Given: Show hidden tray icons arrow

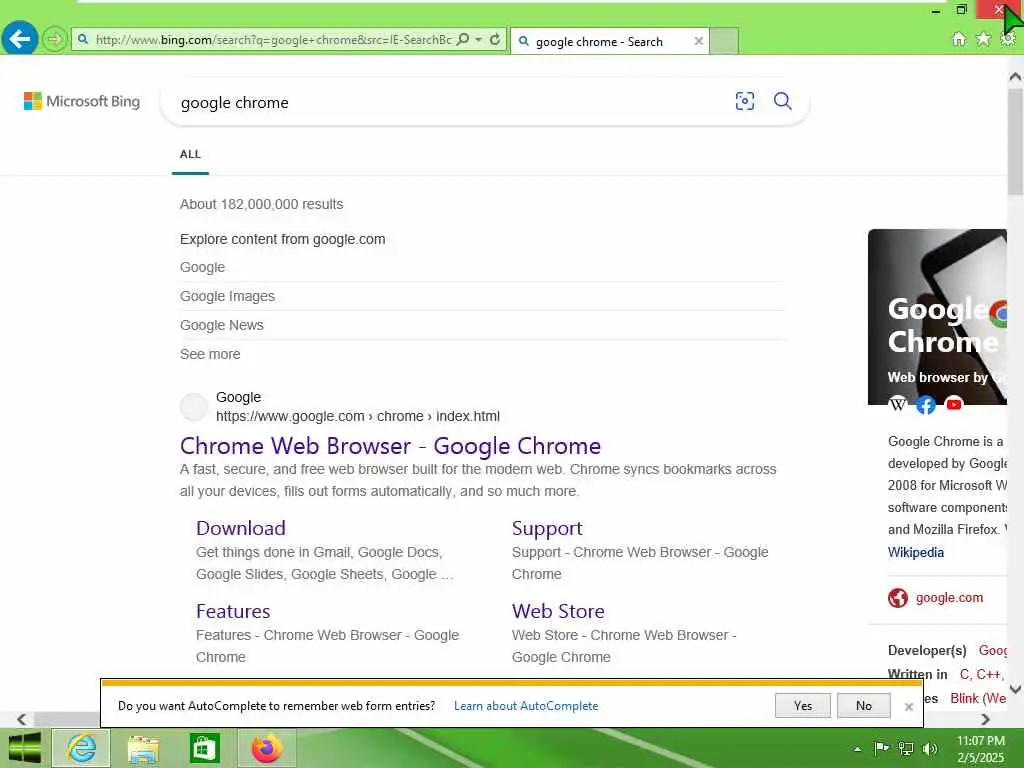Looking at the screenshot, I should [x=857, y=749].
